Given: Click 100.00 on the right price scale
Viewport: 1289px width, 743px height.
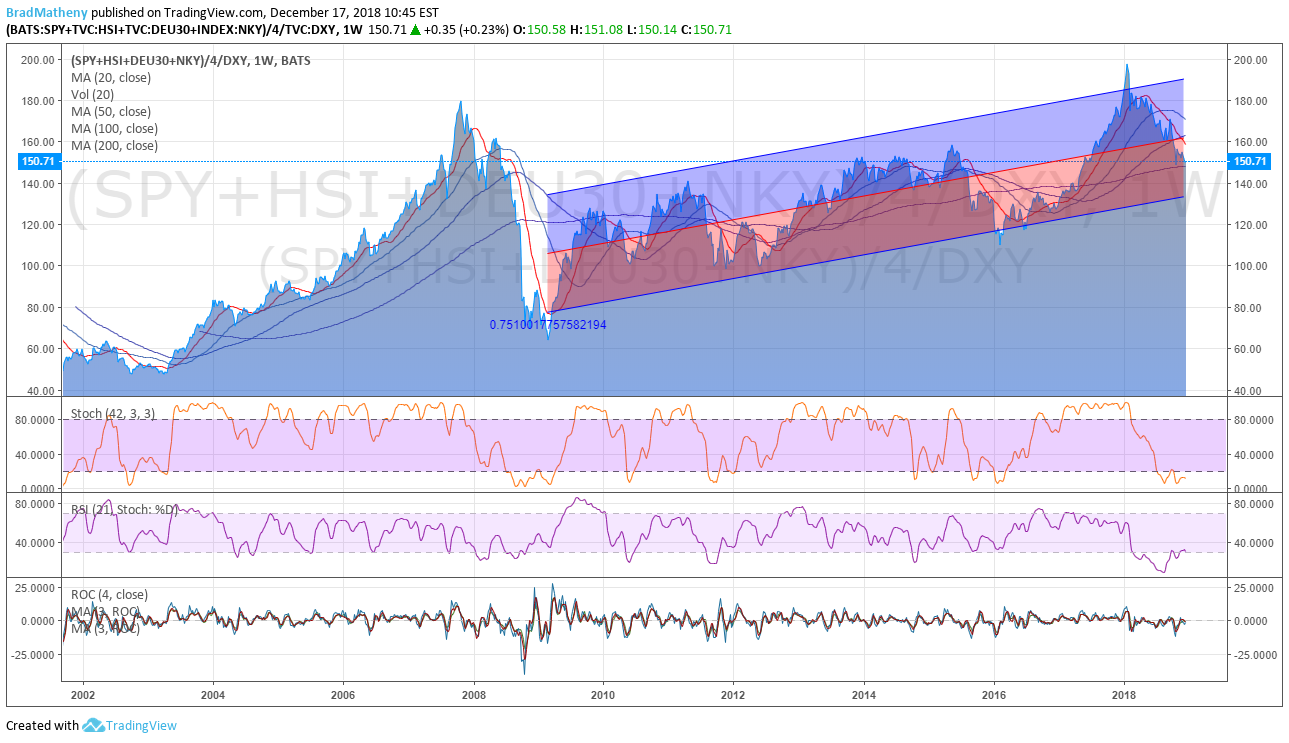Looking at the screenshot, I should tap(1251, 266).
